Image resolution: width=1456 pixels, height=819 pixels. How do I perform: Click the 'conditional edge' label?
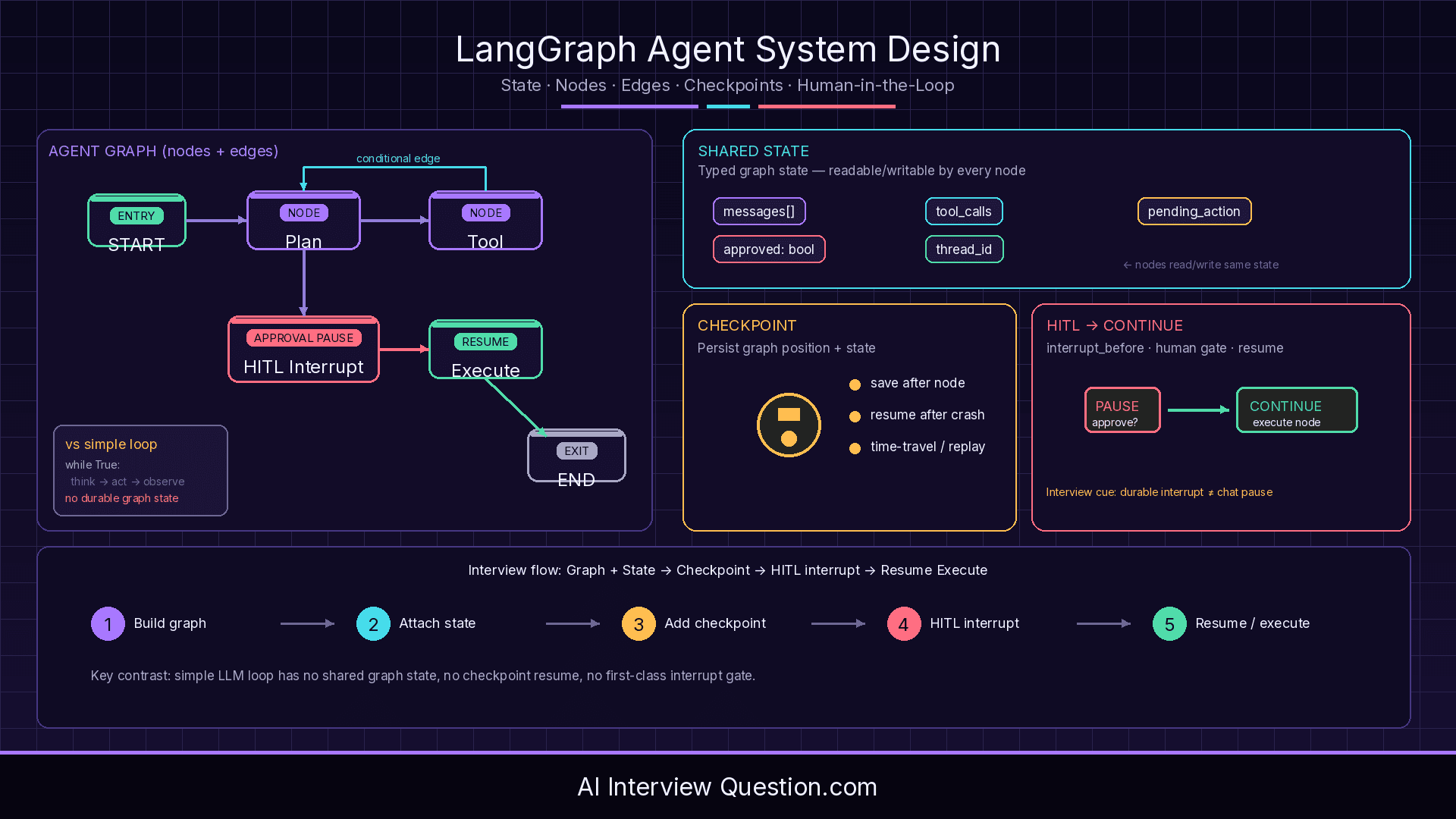tap(398, 158)
